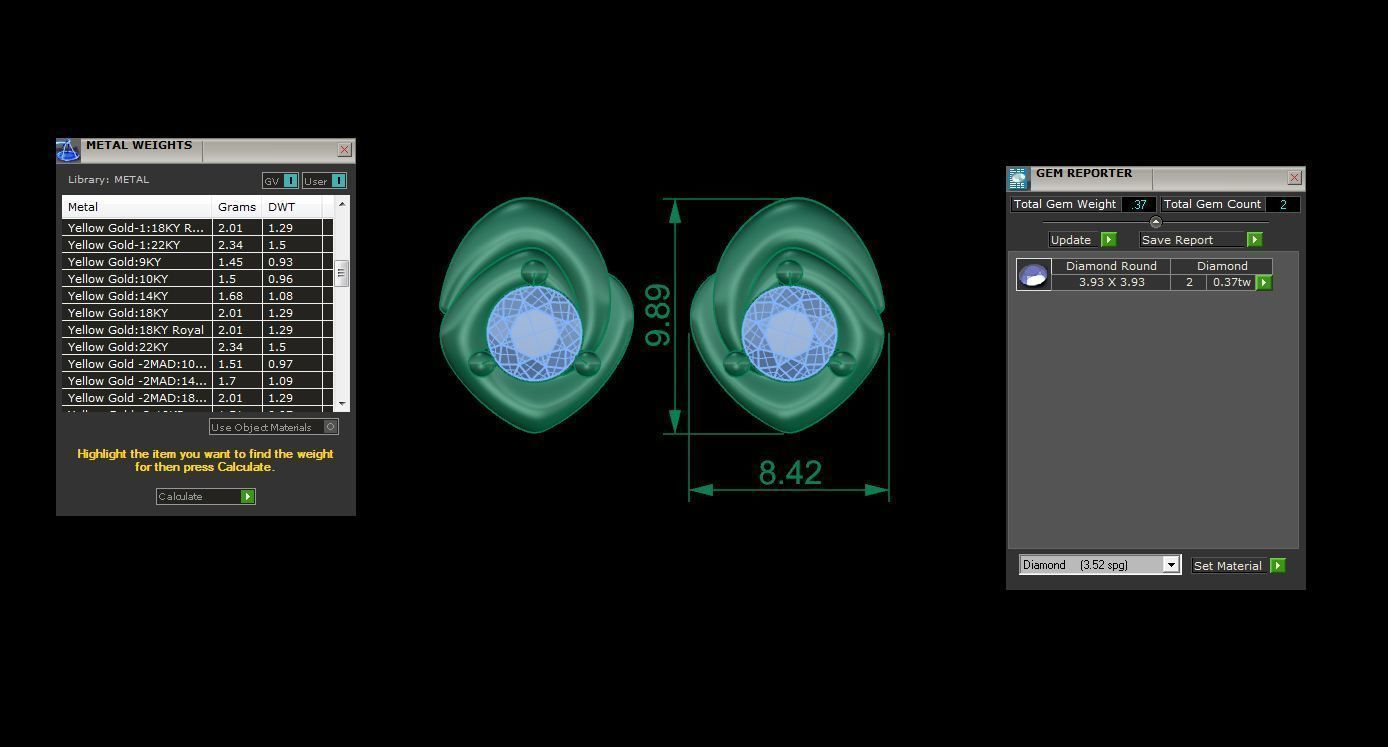This screenshot has width=1388, height=747.
Task: Click green arrow beside 0.37tw gem entry
Action: (x=1264, y=283)
